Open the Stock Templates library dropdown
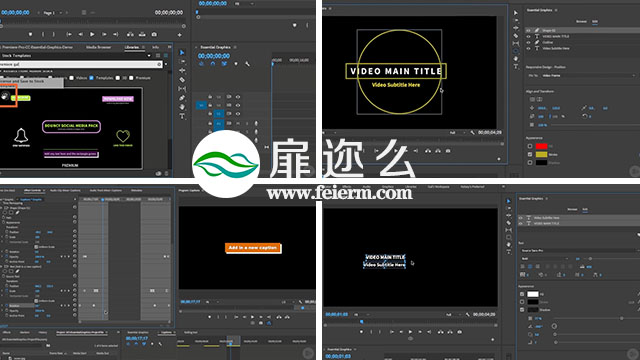This screenshot has width=640, height=360. tap(75, 56)
